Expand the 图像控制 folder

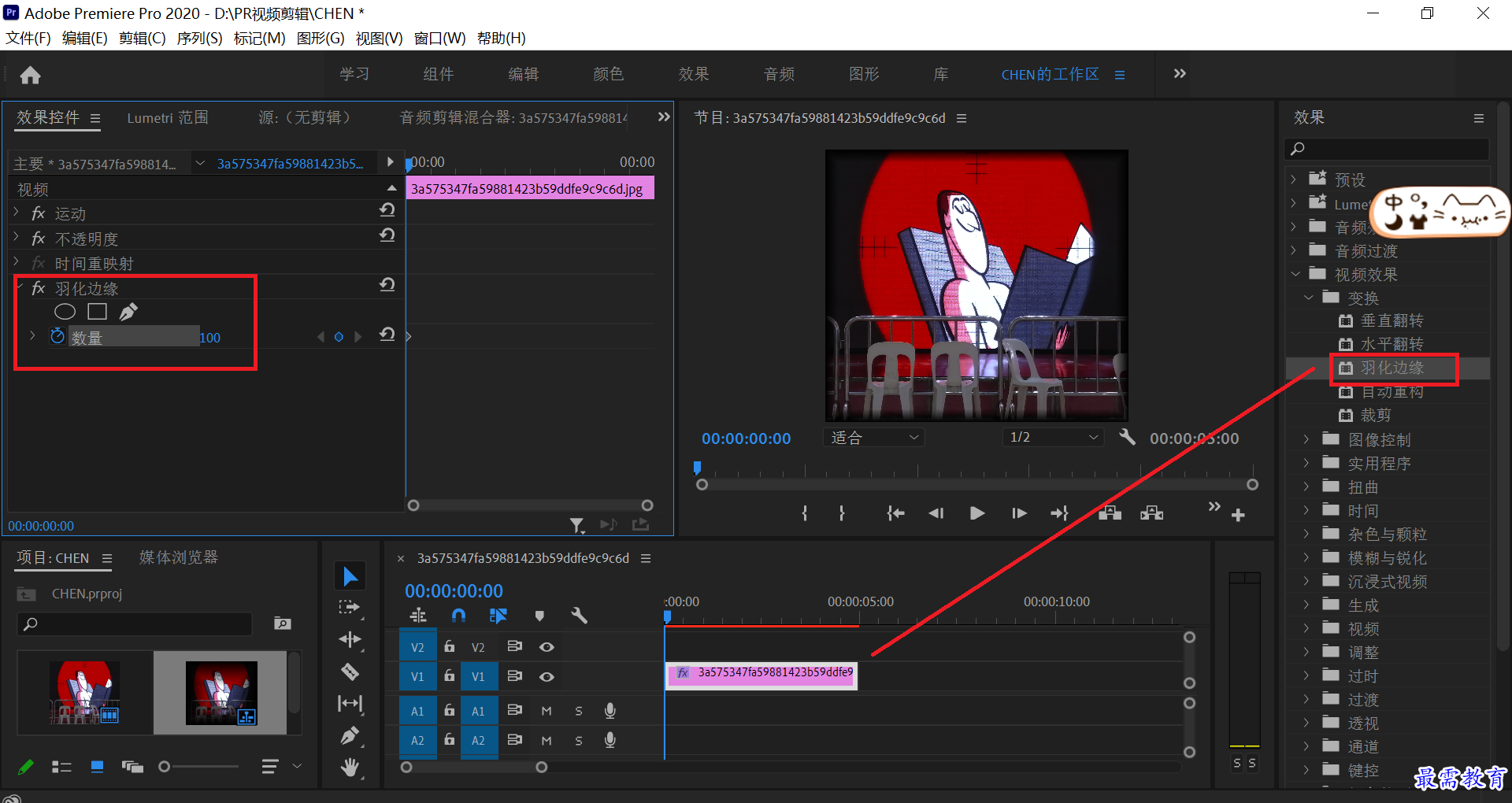[1306, 439]
